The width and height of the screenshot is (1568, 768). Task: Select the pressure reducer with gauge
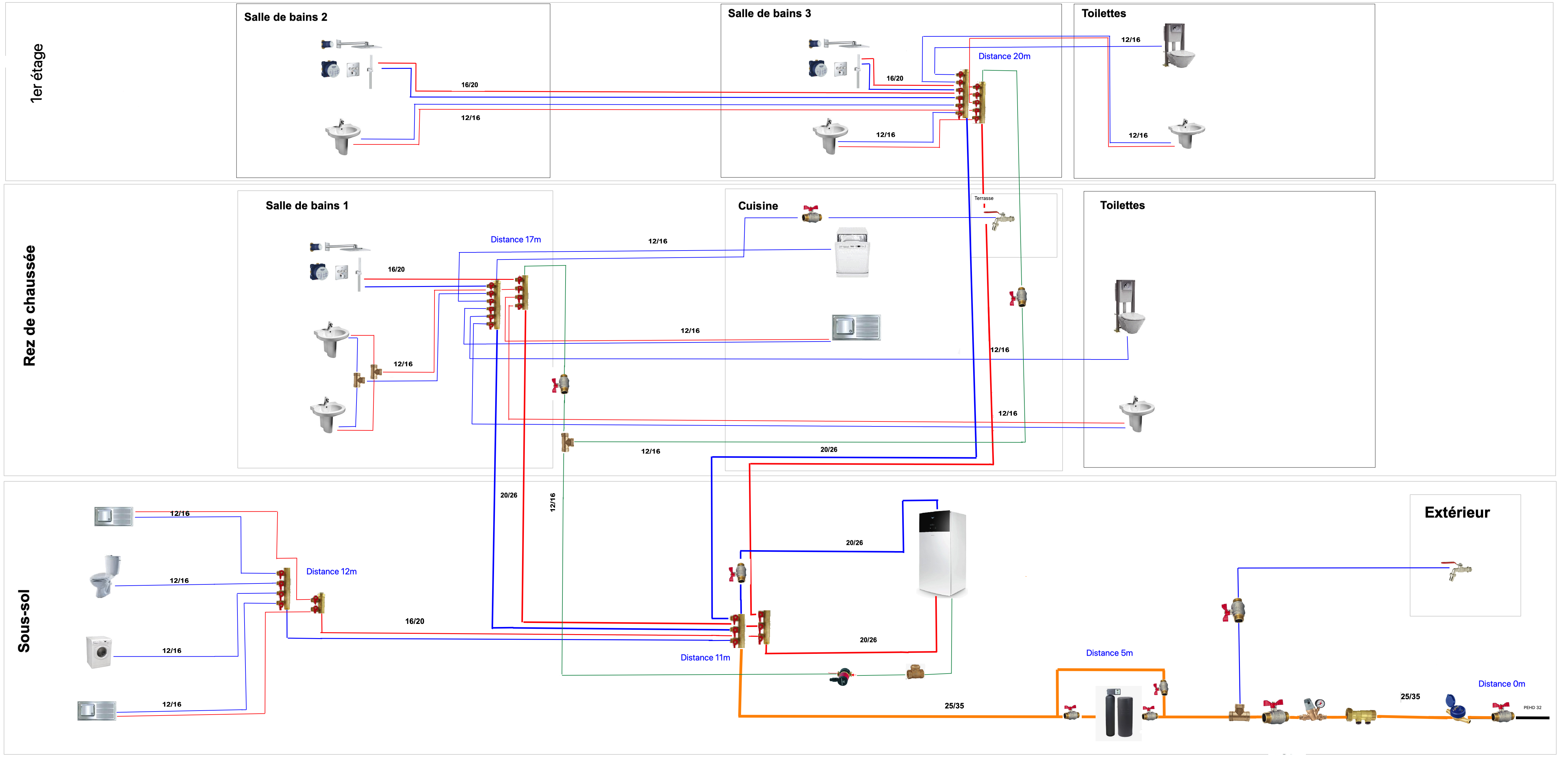[x=1314, y=710]
